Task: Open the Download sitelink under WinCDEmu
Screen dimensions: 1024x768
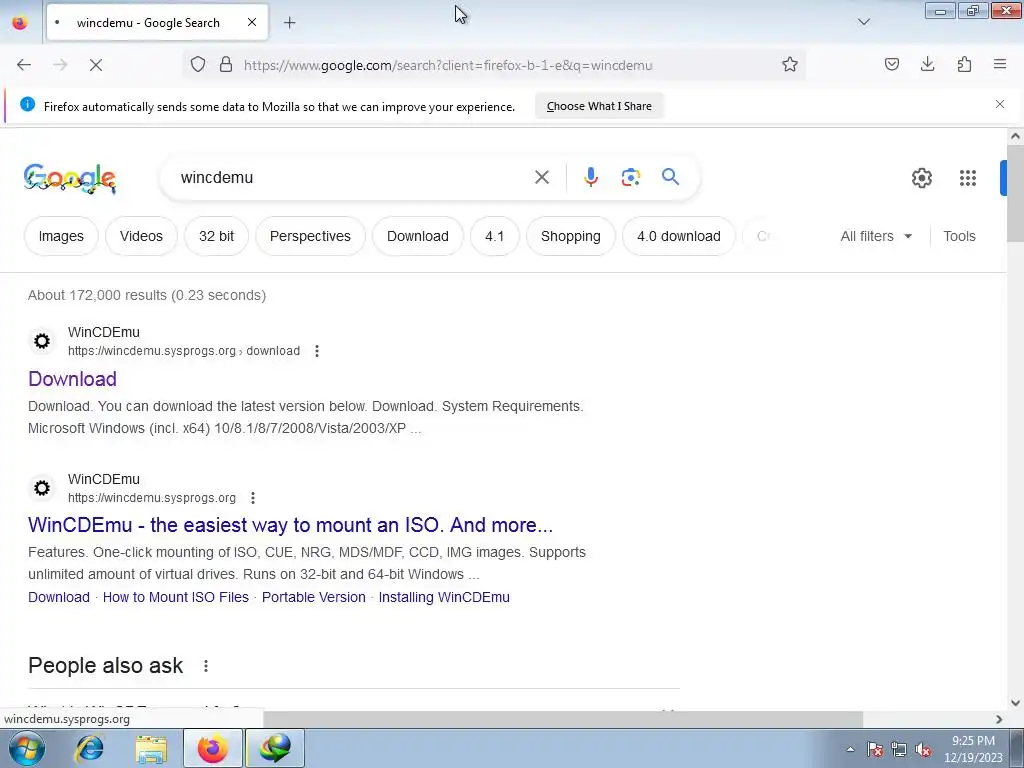Action: coord(59,598)
